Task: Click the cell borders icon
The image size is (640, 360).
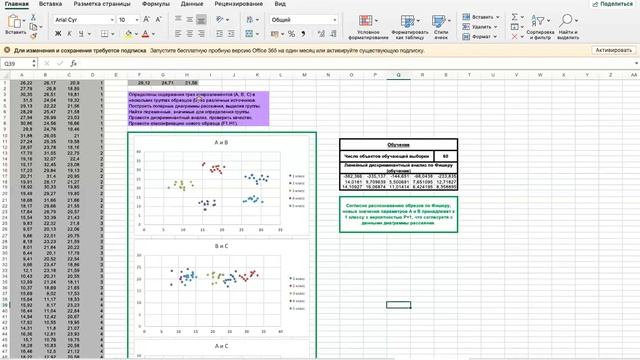Action: point(104,34)
